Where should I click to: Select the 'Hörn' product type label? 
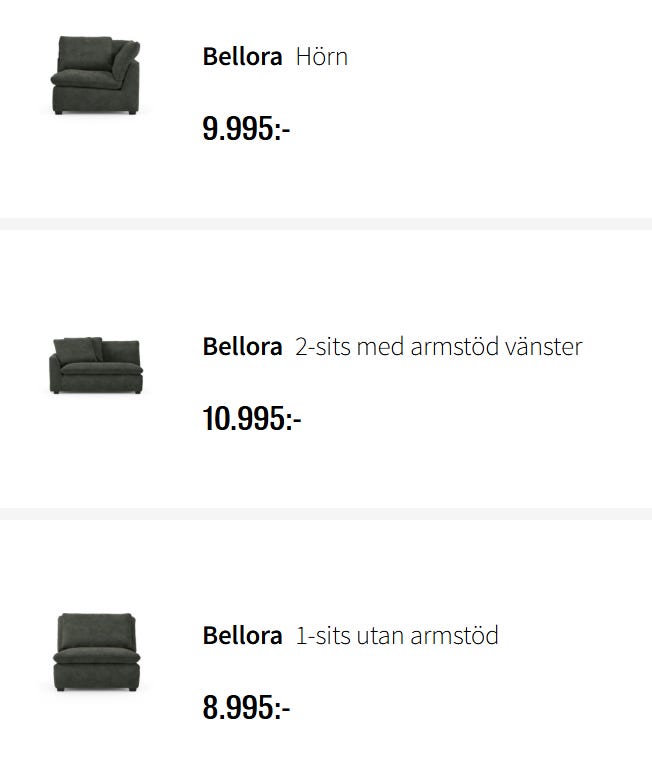pos(322,56)
